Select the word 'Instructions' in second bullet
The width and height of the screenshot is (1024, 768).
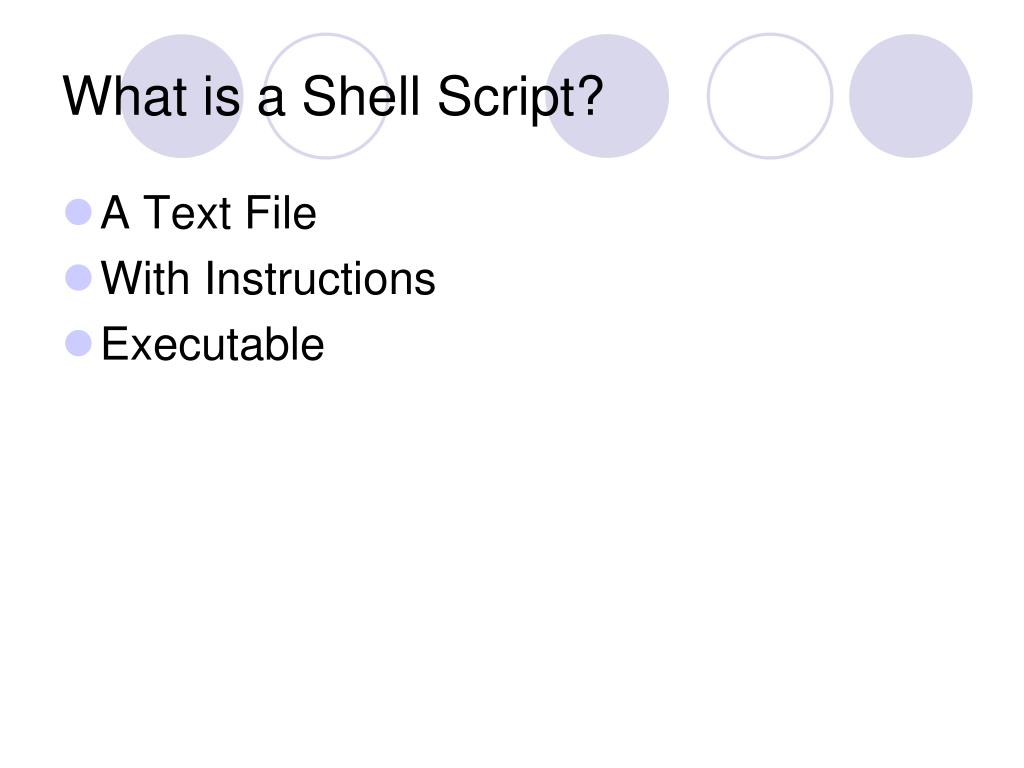pyautogui.click(x=320, y=278)
